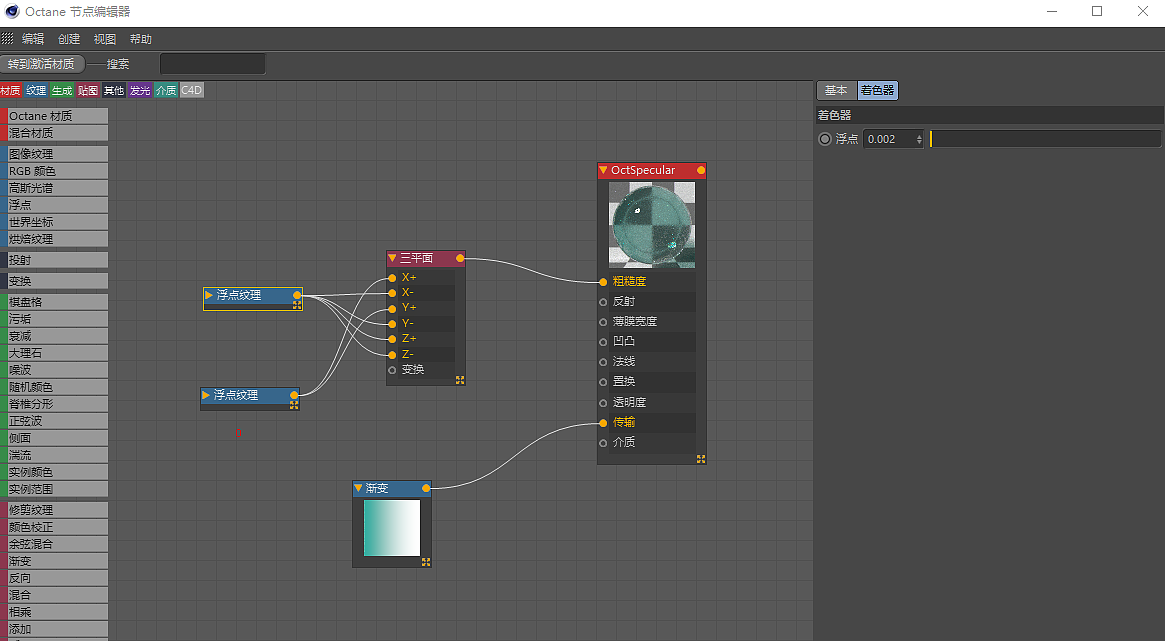Click the OctSpecular node output port

[x=701, y=170]
